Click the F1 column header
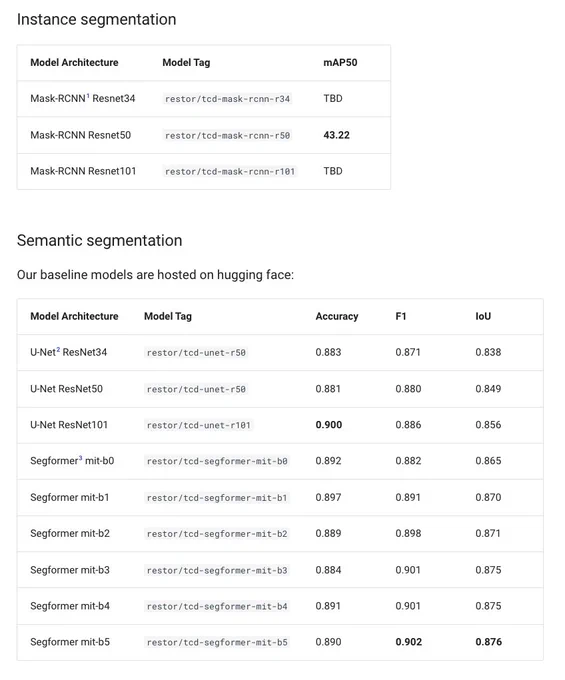Screen dimensions: 565x680 click(401, 316)
